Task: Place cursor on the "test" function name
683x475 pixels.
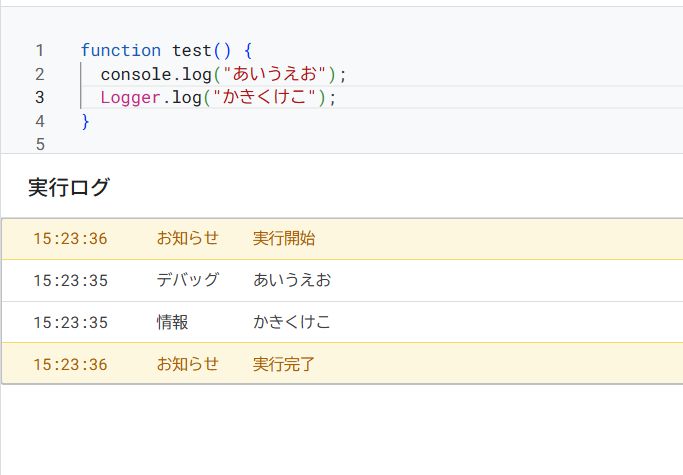Action: 191,50
